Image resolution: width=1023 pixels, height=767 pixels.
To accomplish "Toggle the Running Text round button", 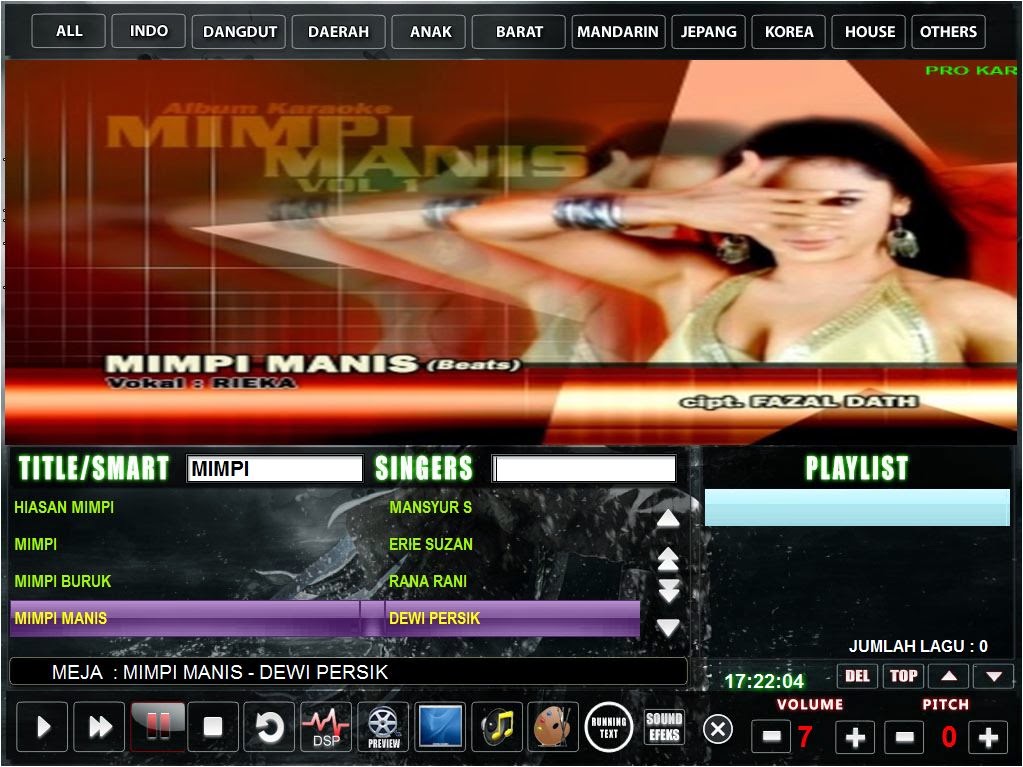I will [609, 727].
